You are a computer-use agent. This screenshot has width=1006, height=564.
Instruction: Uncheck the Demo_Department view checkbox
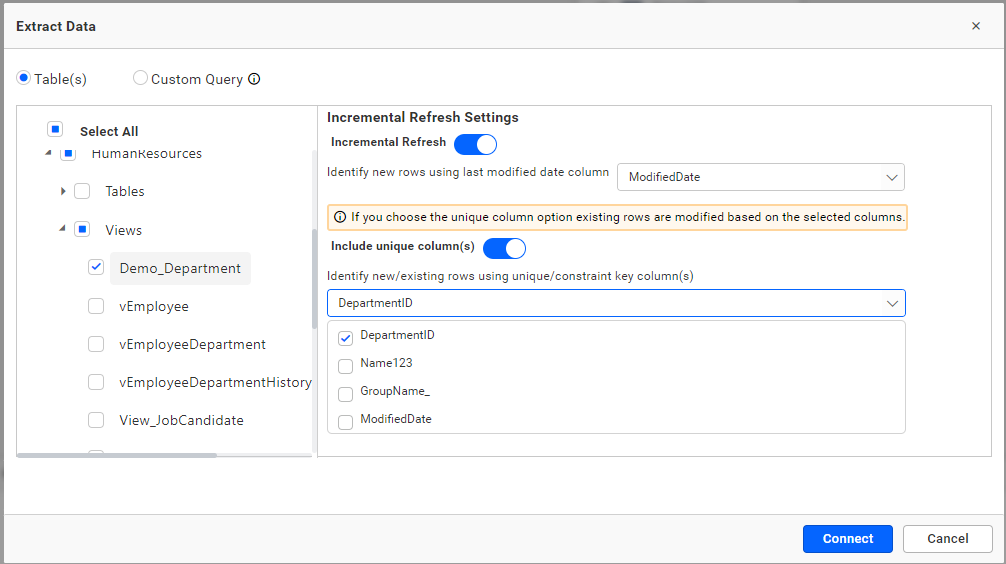pyautogui.click(x=96, y=267)
